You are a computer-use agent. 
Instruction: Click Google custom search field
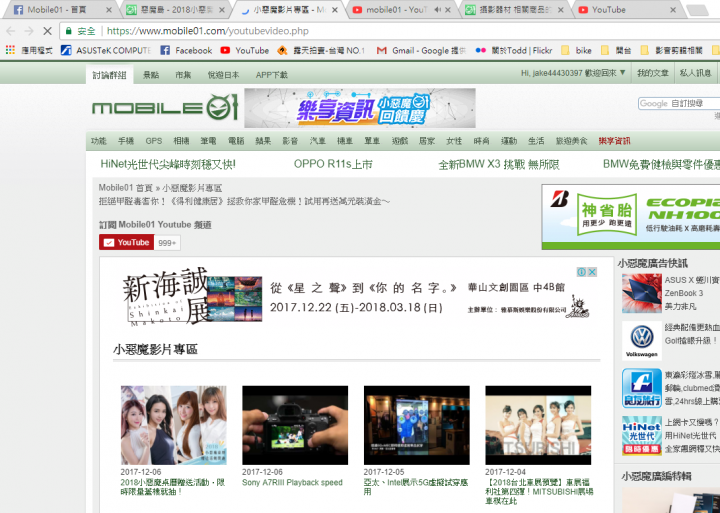679,103
